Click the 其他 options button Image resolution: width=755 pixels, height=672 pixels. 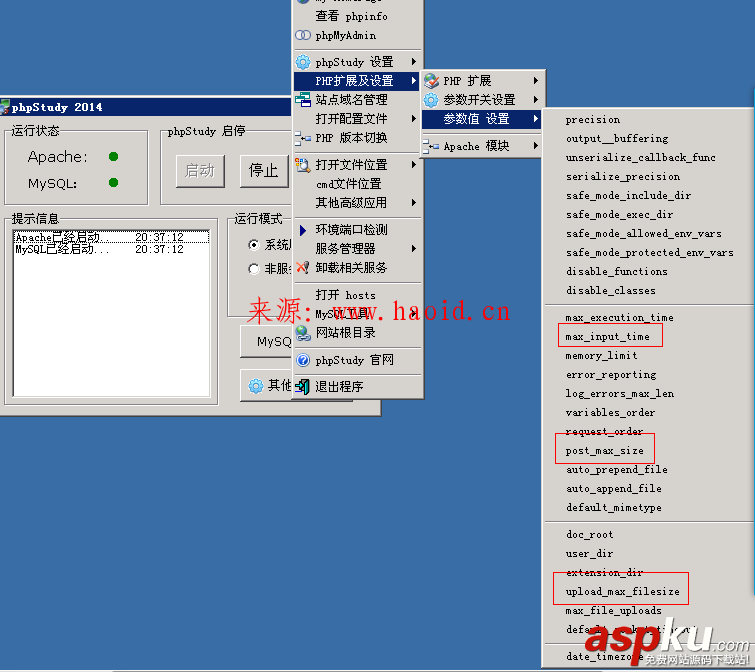point(266,386)
